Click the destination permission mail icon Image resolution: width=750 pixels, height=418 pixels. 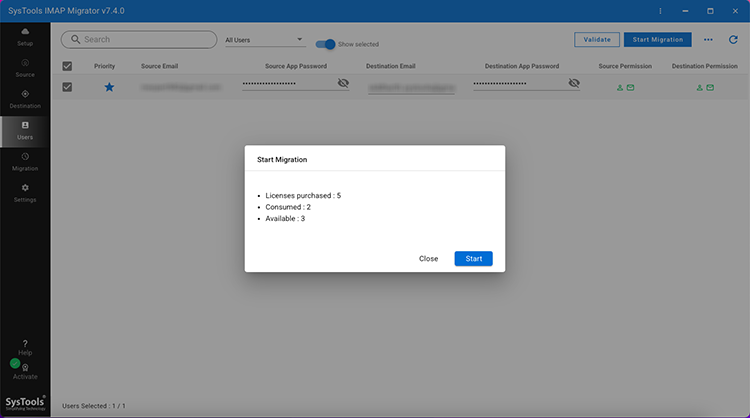(710, 88)
